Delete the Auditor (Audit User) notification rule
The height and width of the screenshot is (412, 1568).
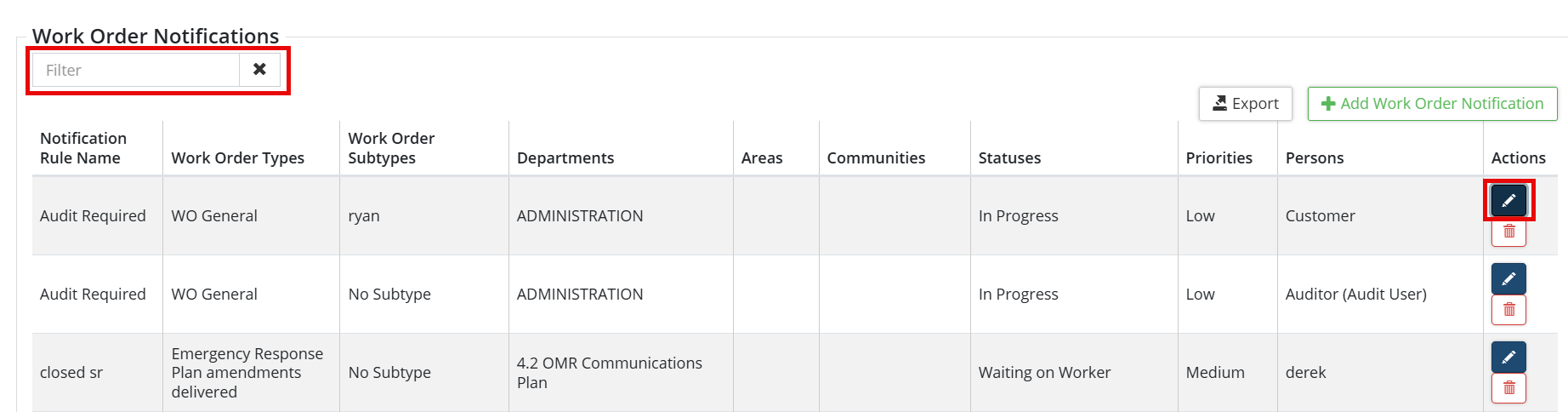click(1508, 310)
